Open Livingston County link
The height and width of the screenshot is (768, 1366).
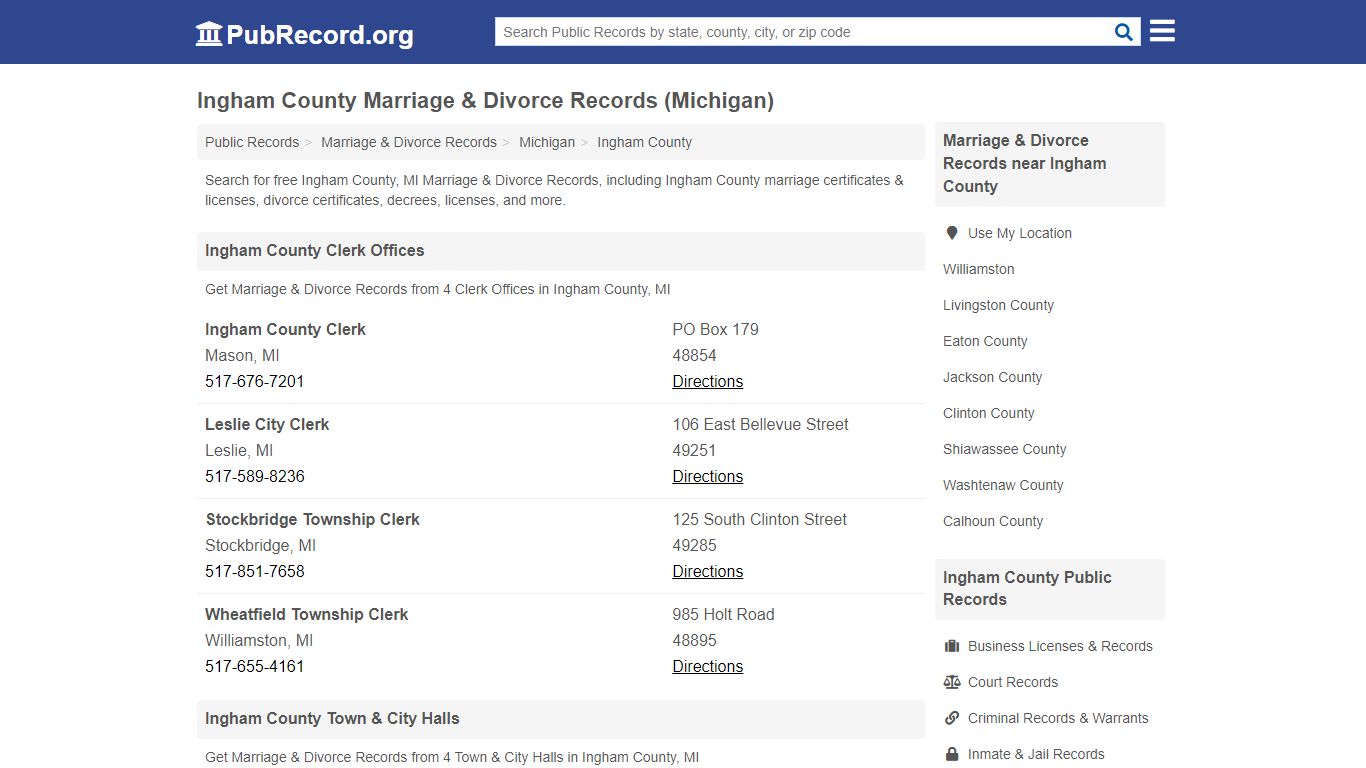998,305
